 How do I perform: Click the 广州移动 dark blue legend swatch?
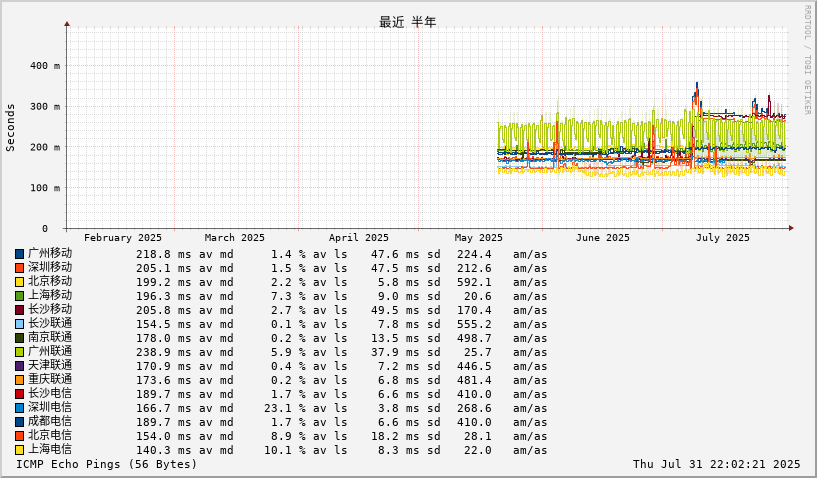click(x=20, y=254)
